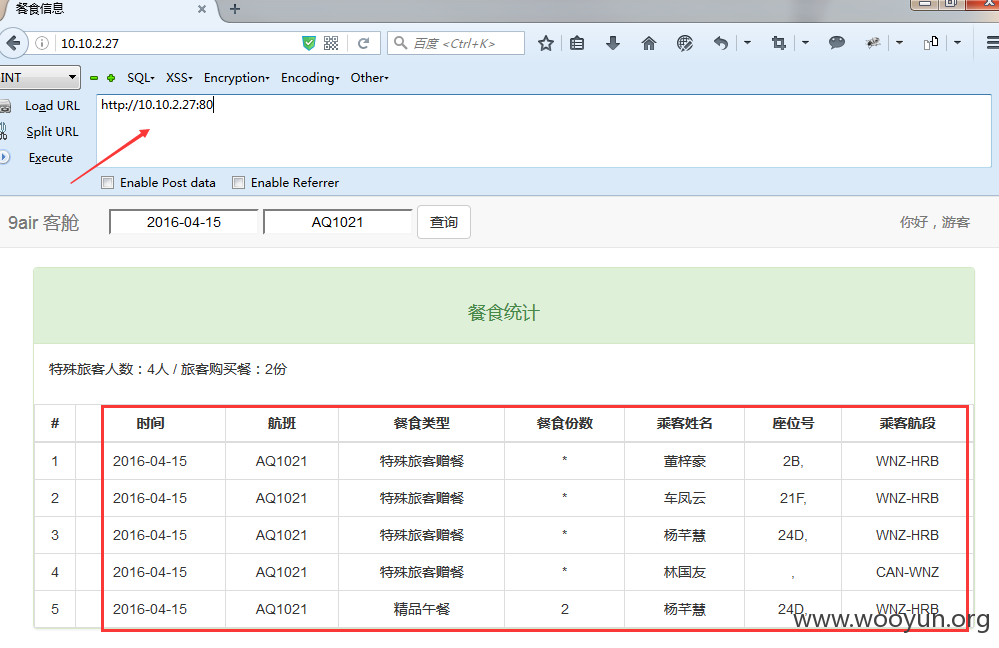Click the 9air 客舱 site title
The image size is (999, 648).
click(43, 222)
